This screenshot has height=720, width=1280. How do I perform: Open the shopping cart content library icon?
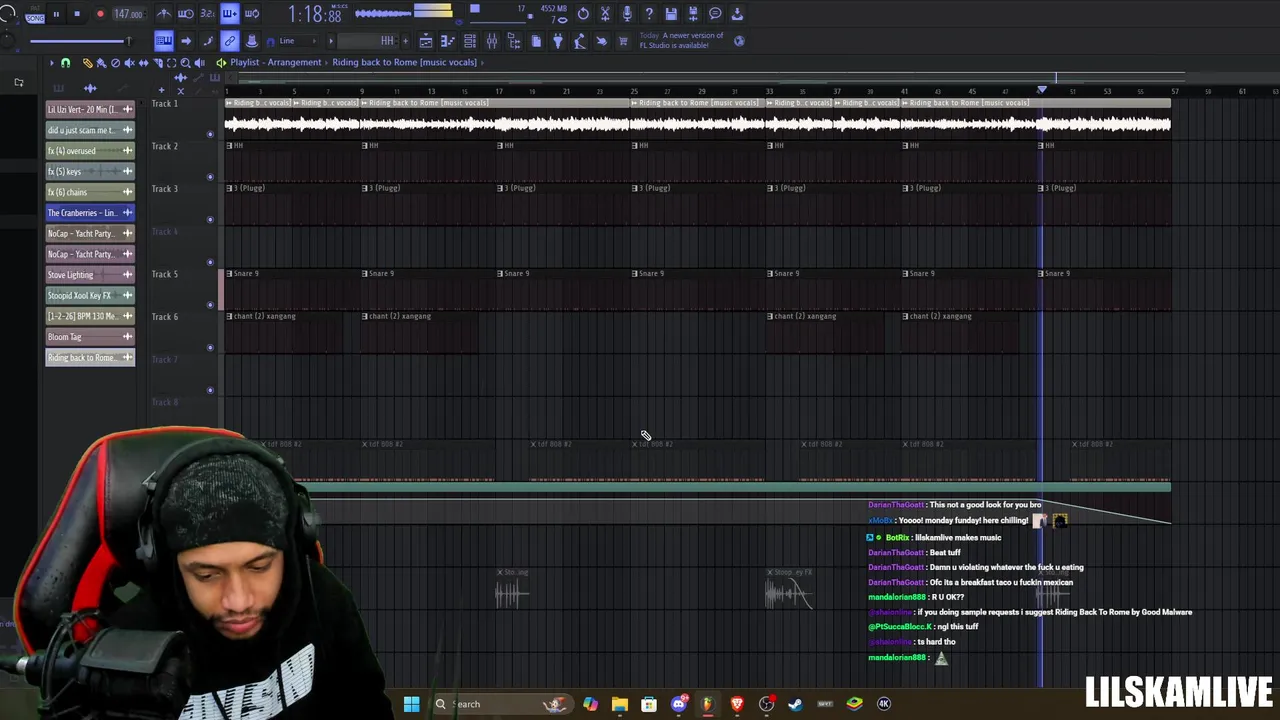tap(623, 41)
